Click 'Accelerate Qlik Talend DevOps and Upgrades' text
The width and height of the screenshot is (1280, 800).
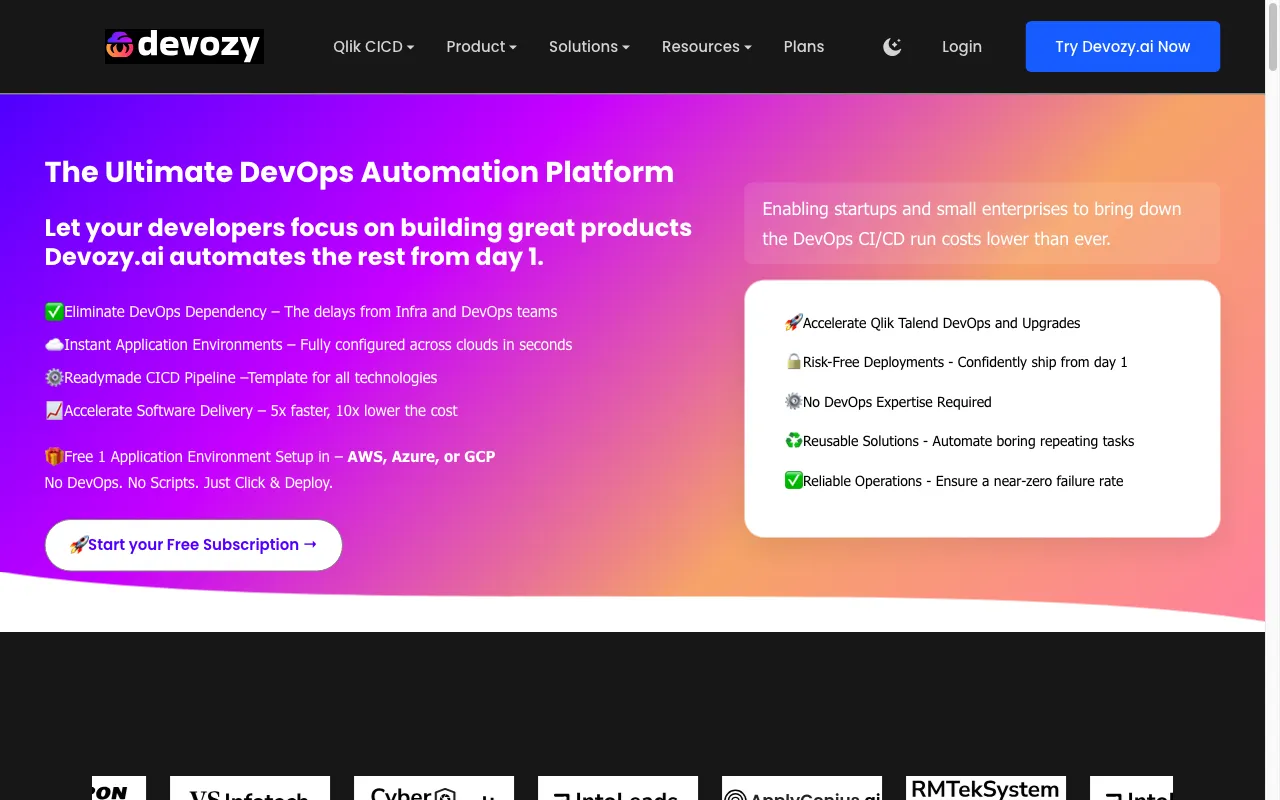click(x=941, y=323)
